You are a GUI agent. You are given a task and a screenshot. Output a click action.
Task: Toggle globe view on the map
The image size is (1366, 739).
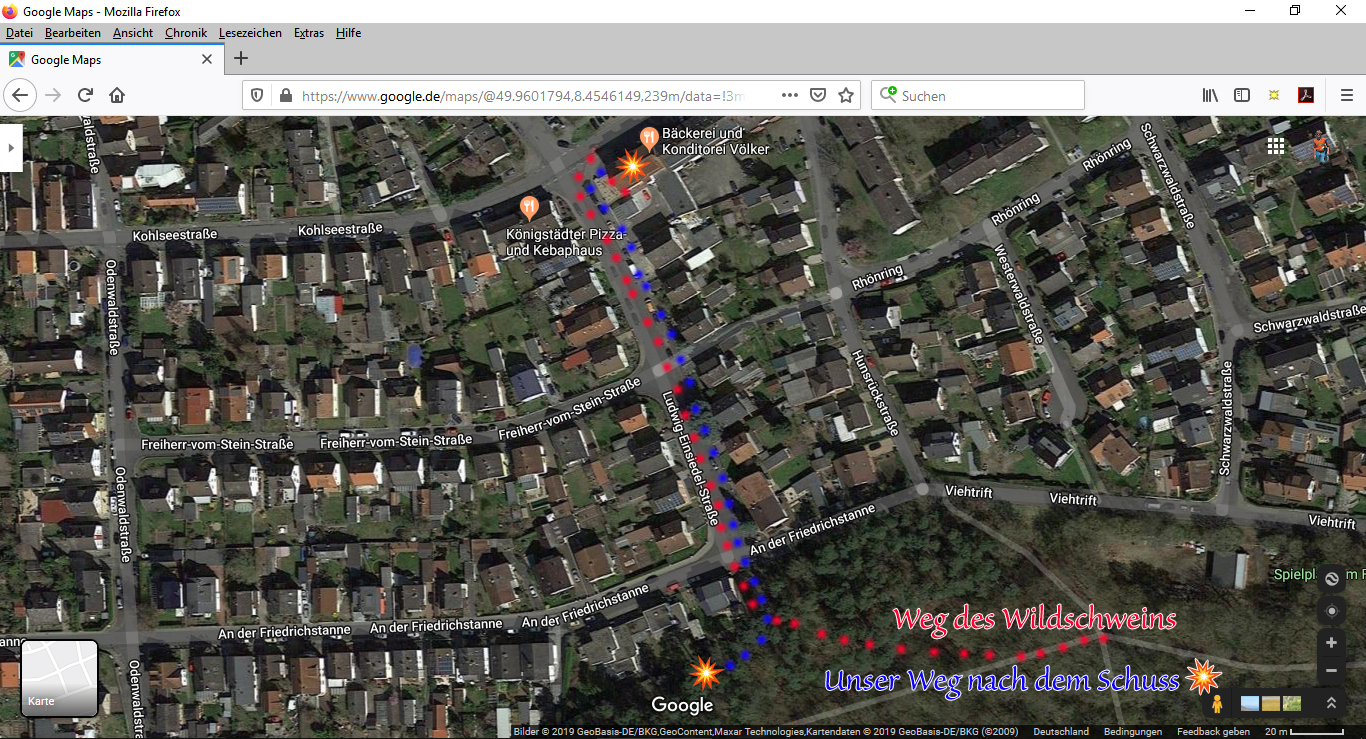coord(1331,578)
